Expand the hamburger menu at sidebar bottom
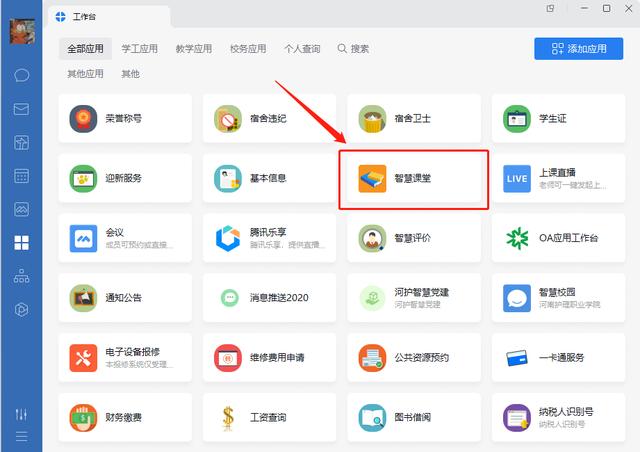Image resolution: width=640 pixels, height=452 pixels. coord(21,436)
